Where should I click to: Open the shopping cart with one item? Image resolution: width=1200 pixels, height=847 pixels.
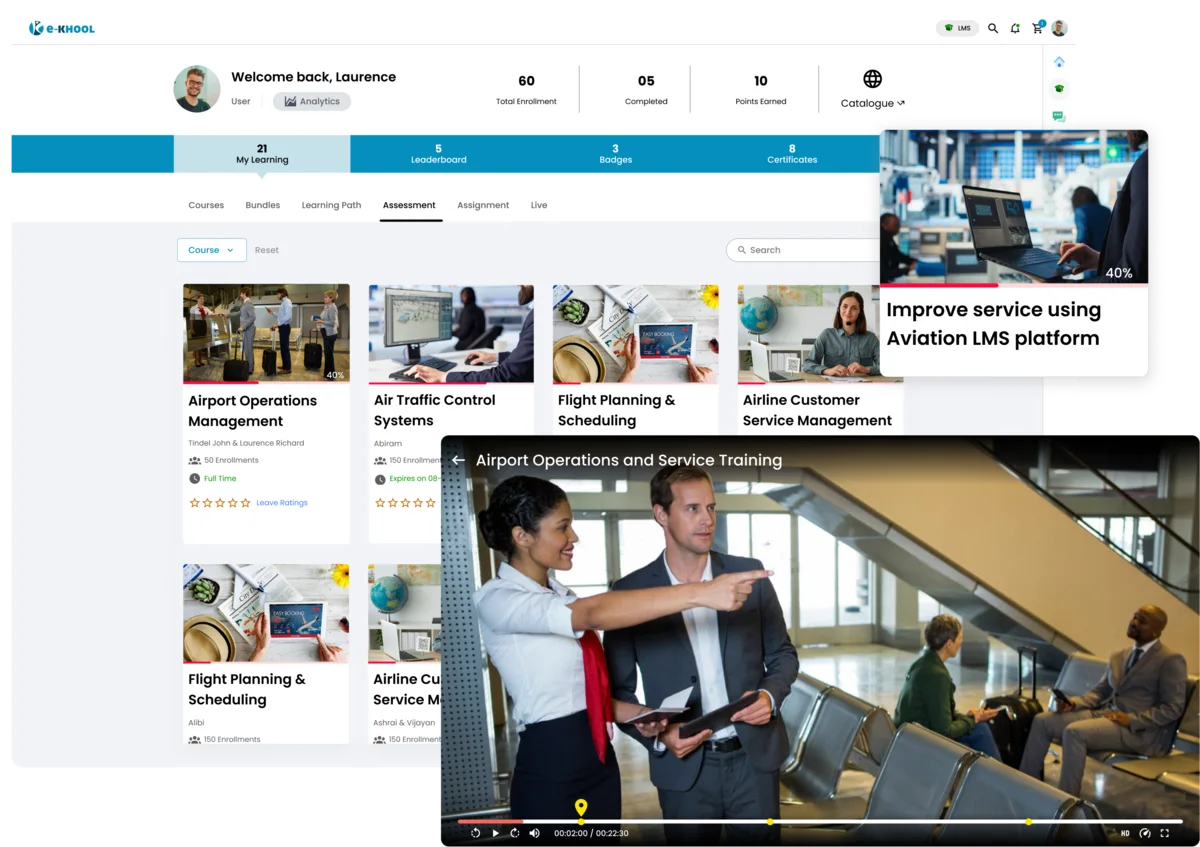point(1037,28)
